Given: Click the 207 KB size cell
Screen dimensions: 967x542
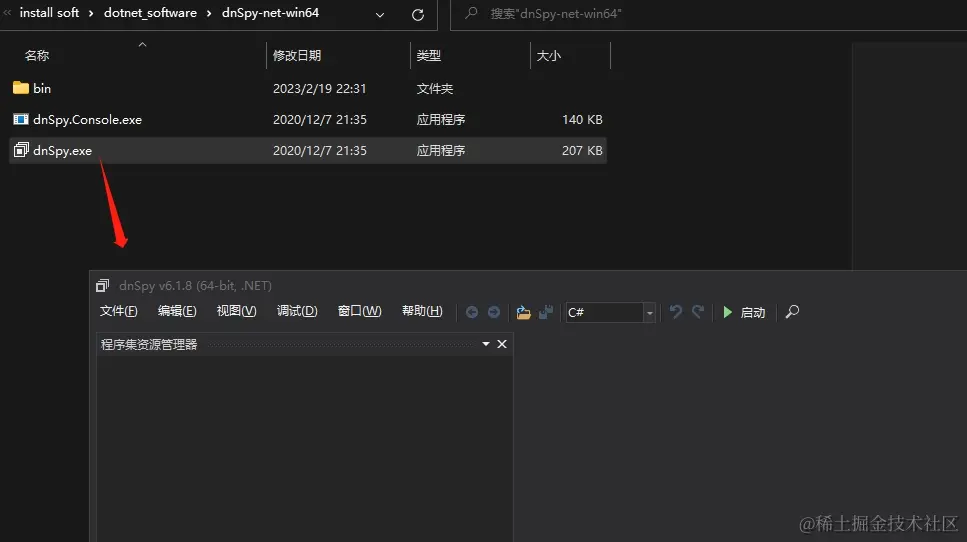Looking at the screenshot, I should [582, 150].
